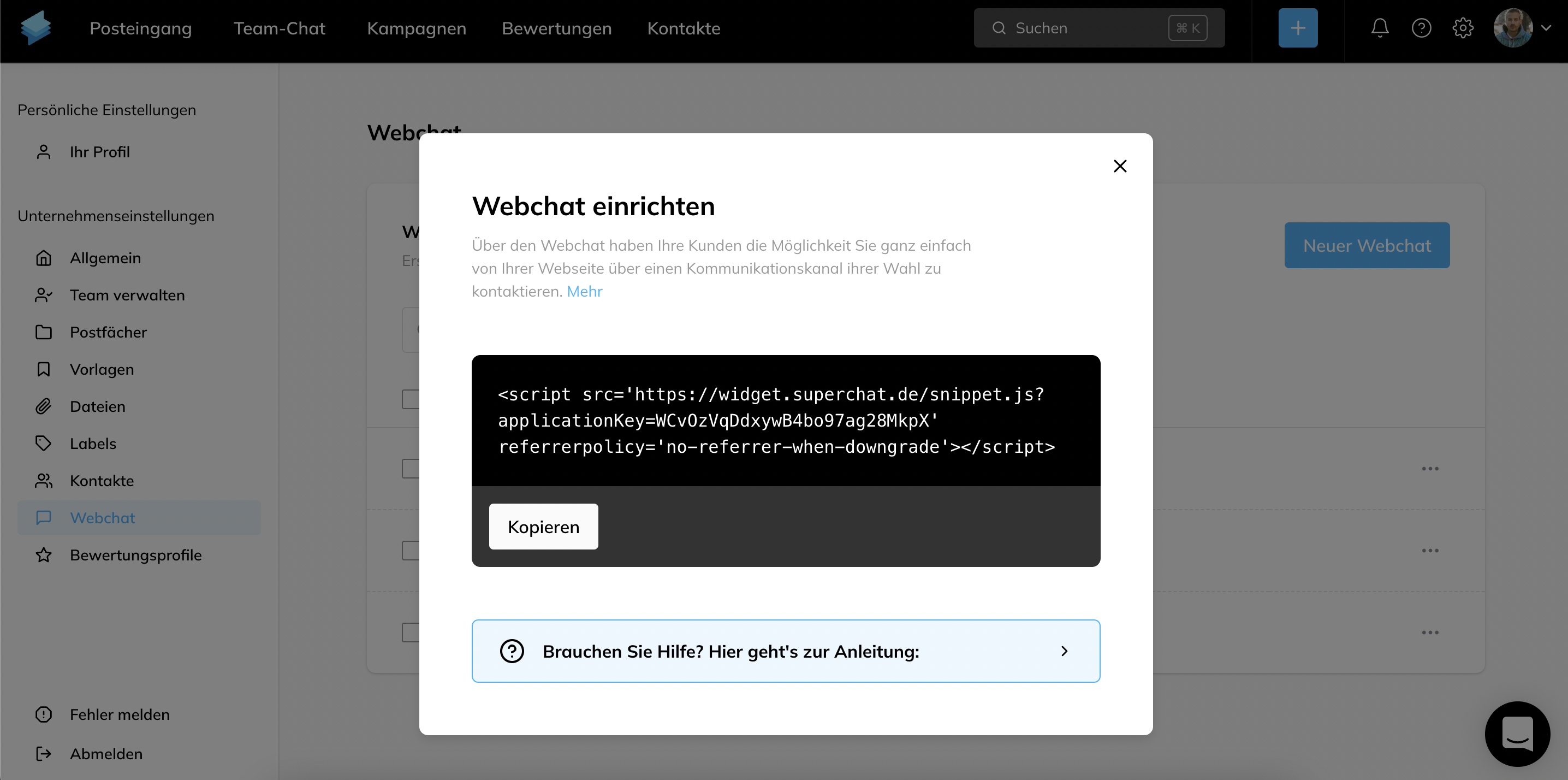This screenshot has width=1568, height=780.
Task: Click the Abmelden logout icon
Action: 43,754
